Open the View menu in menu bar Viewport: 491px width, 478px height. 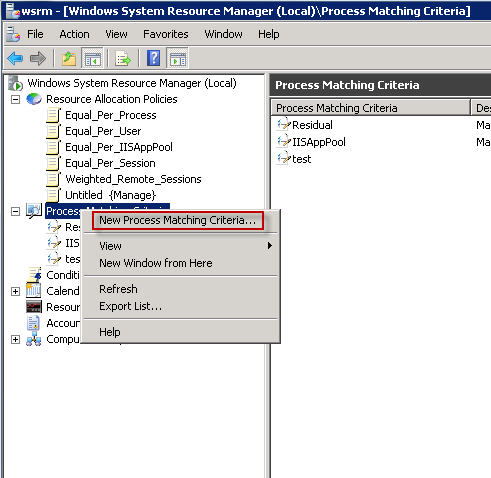pyautogui.click(x=116, y=34)
